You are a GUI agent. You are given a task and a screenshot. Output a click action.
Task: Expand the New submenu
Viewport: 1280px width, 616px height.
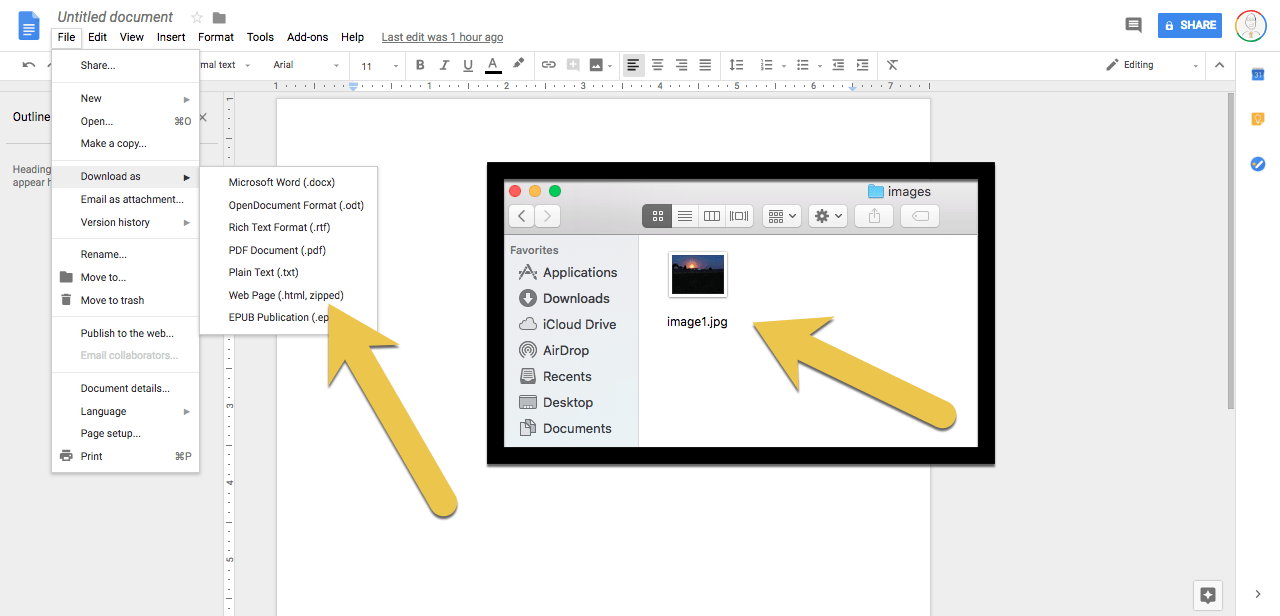(125, 98)
